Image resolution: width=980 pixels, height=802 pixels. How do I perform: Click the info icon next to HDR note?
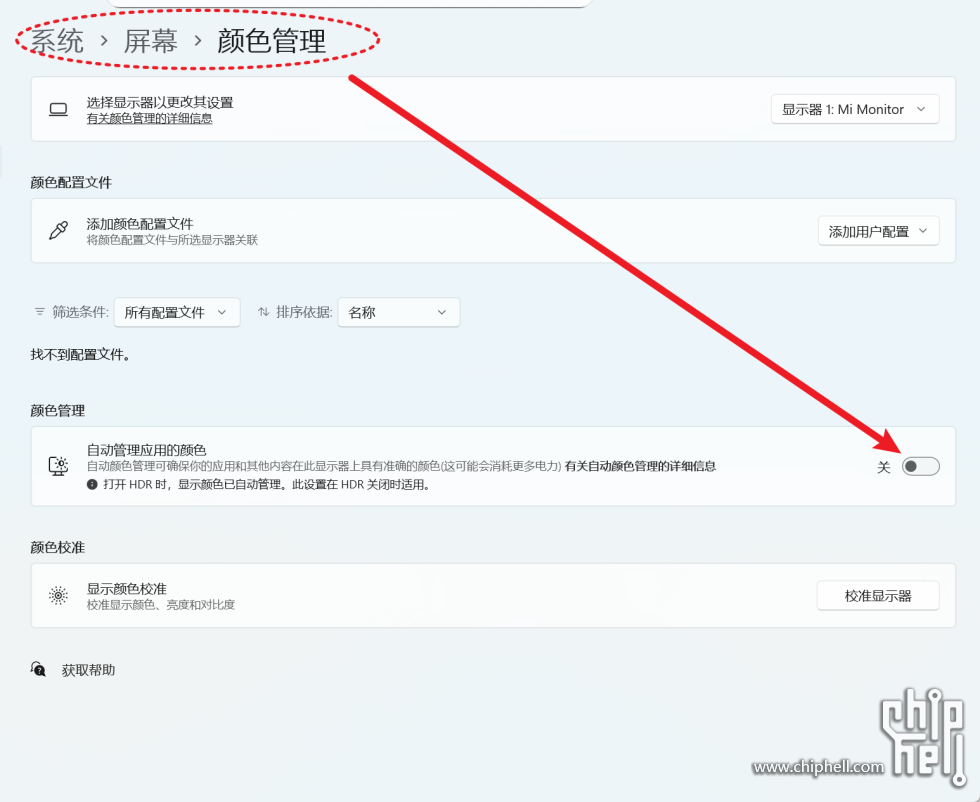(92, 484)
